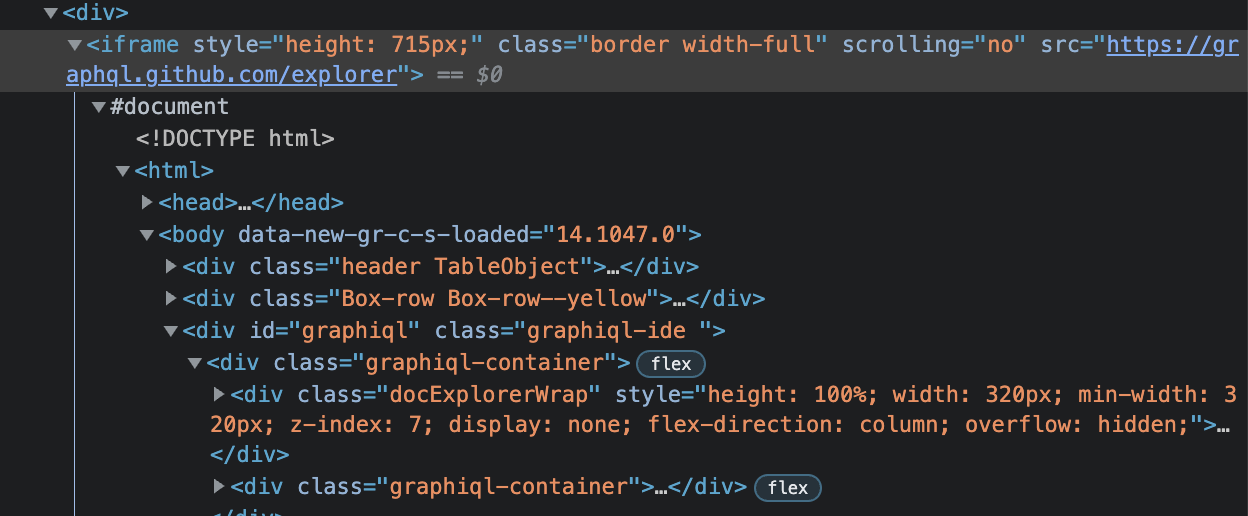The height and width of the screenshot is (516, 1248).
Task: Click the "graphiql-ide" class value
Action: (x=605, y=331)
